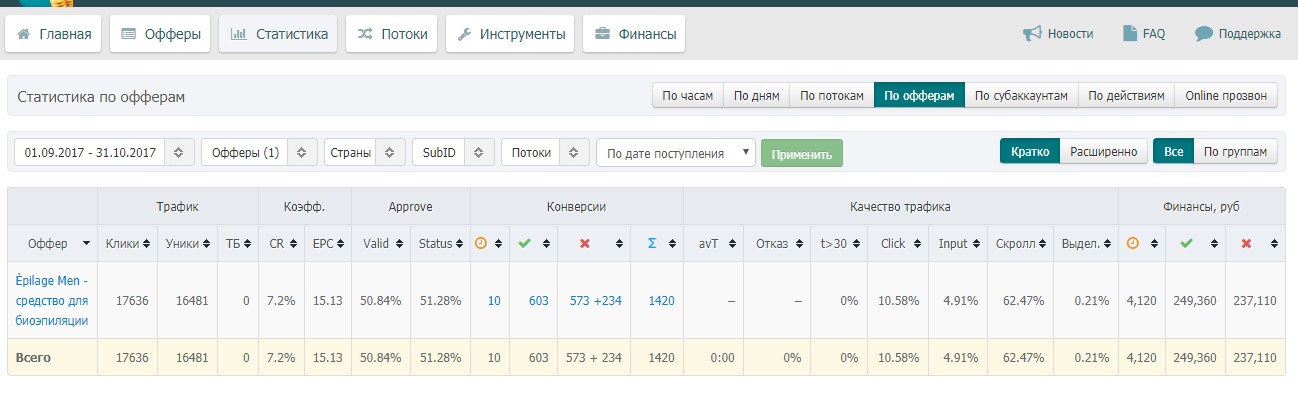
Task: Sort table by the Выдел. column
Action: [x=1085, y=243]
